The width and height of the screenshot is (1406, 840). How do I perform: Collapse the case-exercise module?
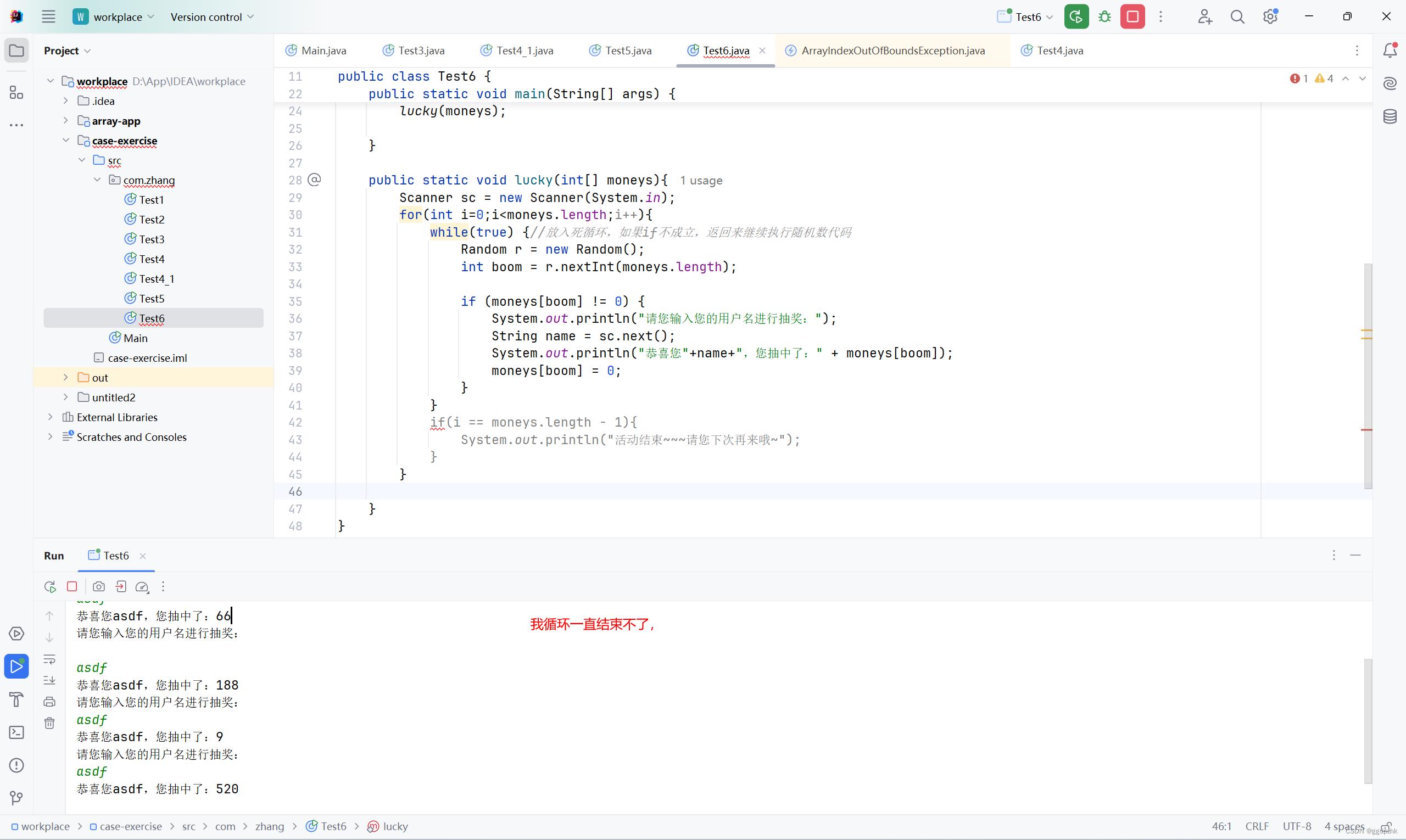(66, 141)
